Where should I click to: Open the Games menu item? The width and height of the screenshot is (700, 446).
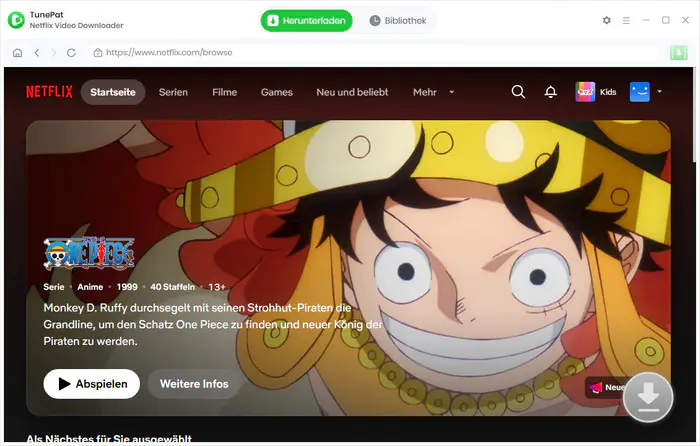click(277, 92)
